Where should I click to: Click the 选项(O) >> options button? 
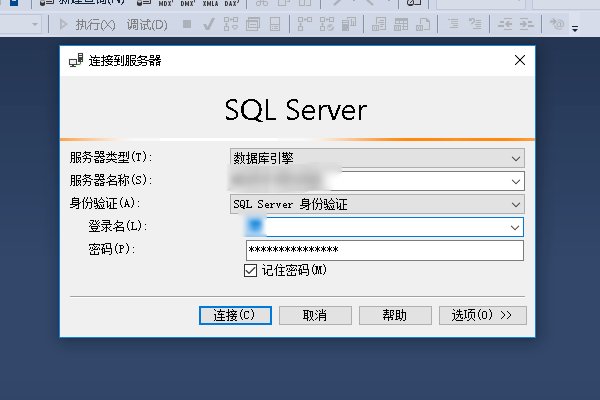pyautogui.click(x=483, y=315)
